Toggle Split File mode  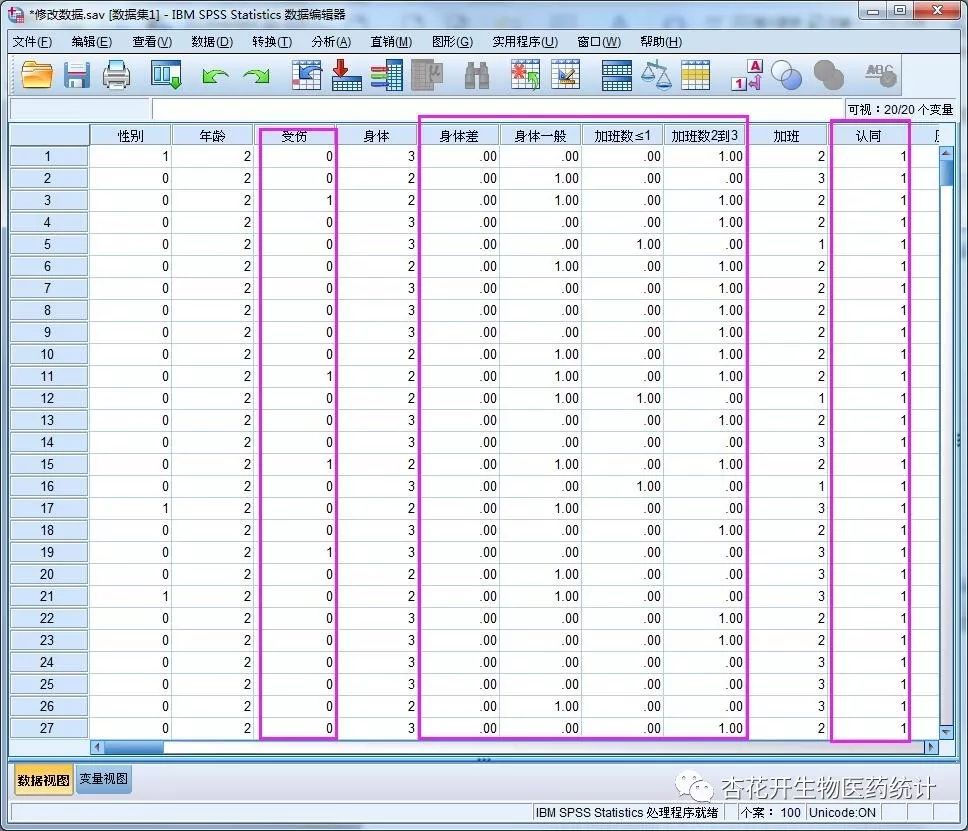[617, 74]
